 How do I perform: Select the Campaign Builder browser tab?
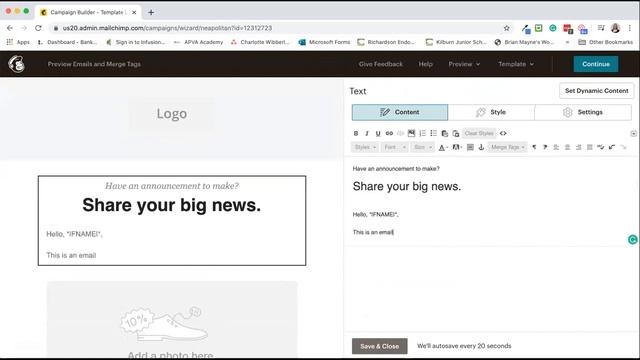tap(88, 12)
